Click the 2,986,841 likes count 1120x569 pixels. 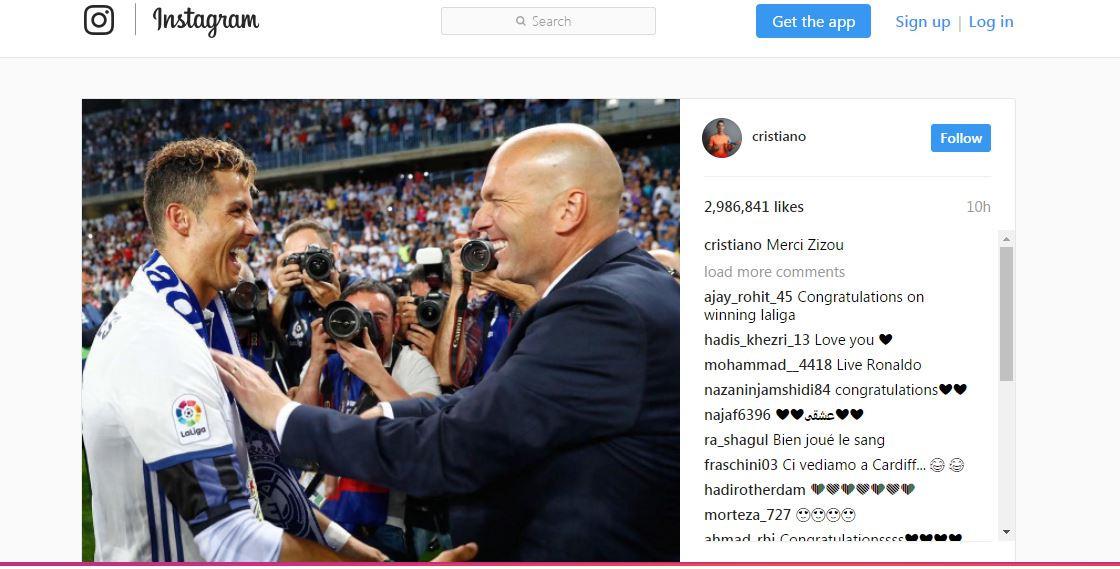point(754,207)
